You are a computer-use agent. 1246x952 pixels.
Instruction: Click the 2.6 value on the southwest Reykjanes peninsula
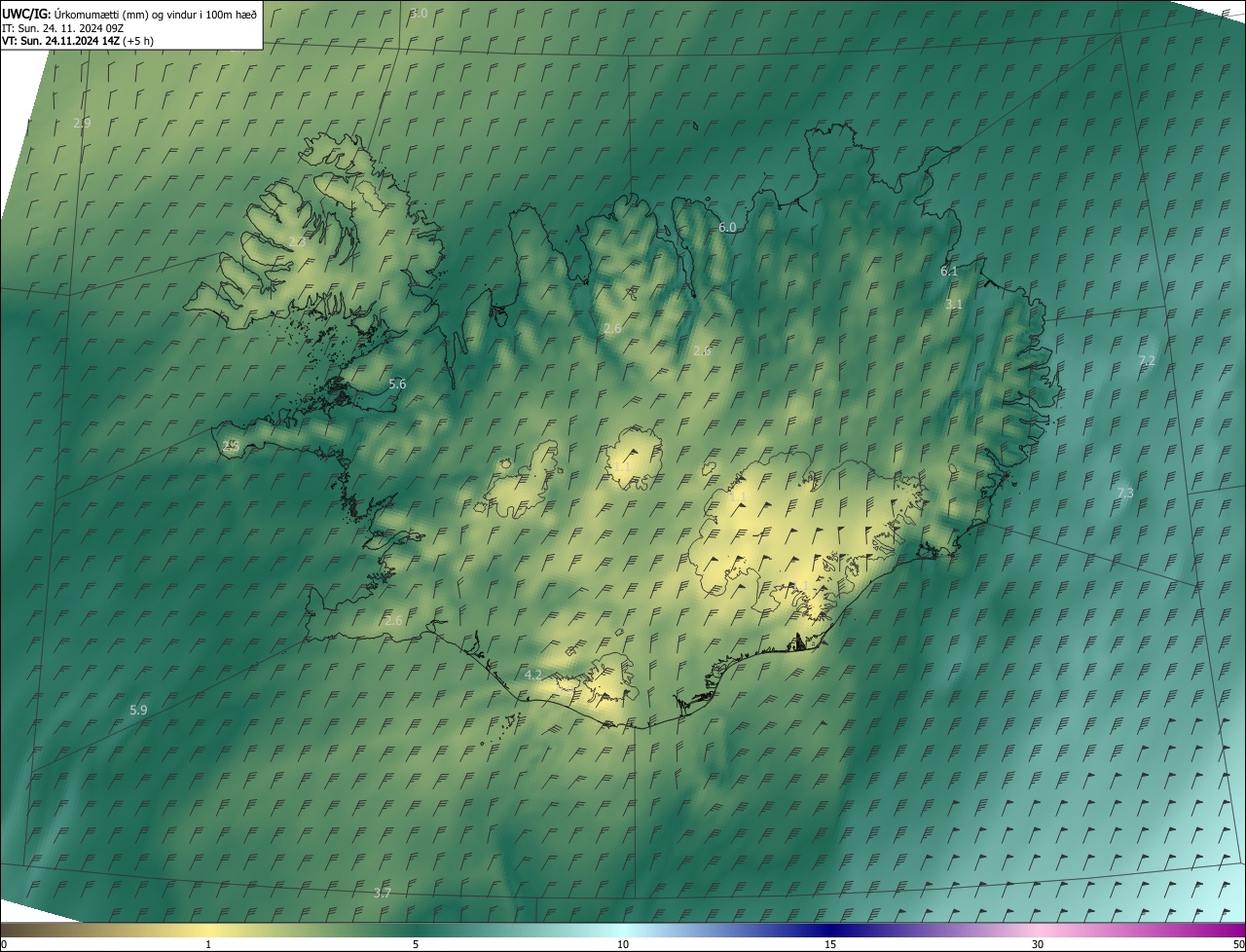[393, 620]
